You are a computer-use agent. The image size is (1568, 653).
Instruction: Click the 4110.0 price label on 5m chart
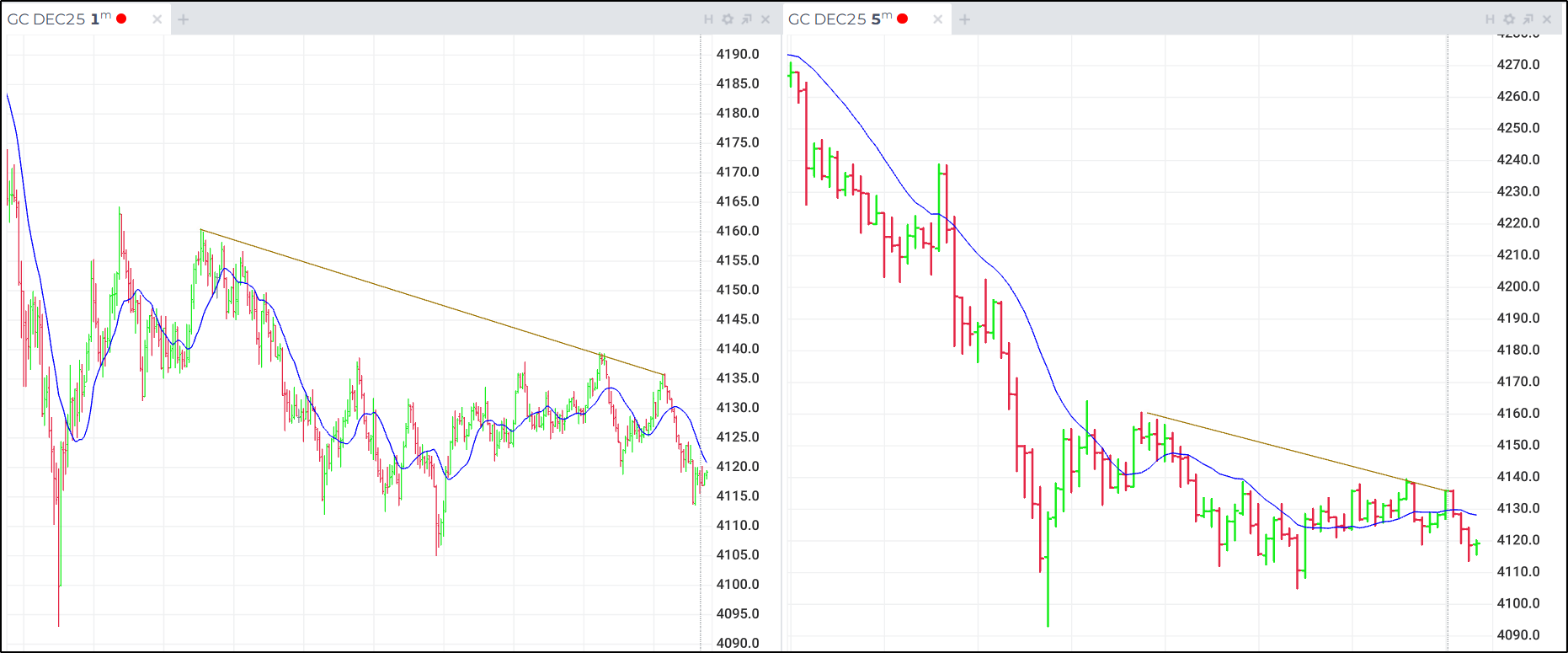click(x=1518, y=571)
